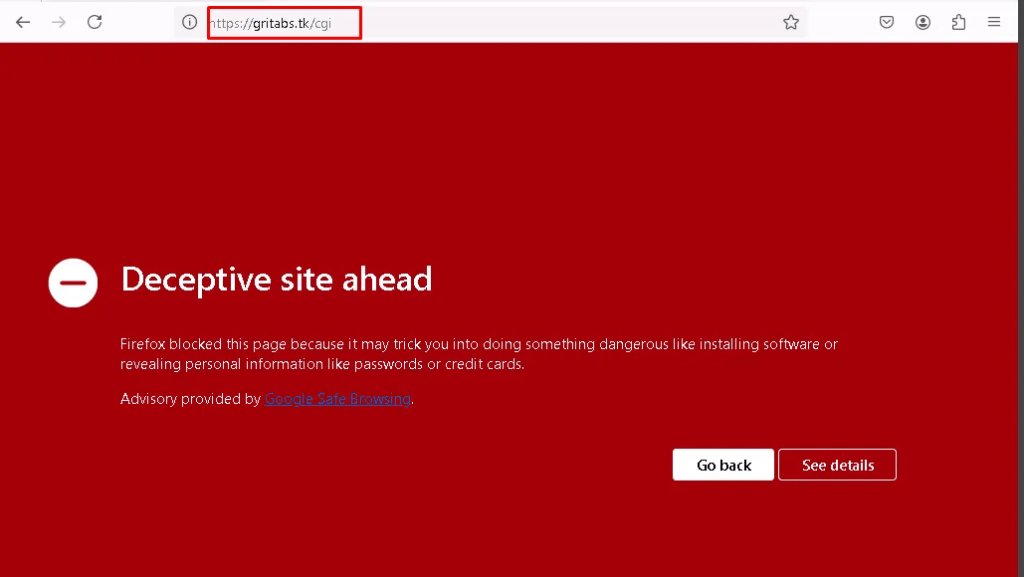Reload the current page
Screen dimensions: 1024x577
95,22
